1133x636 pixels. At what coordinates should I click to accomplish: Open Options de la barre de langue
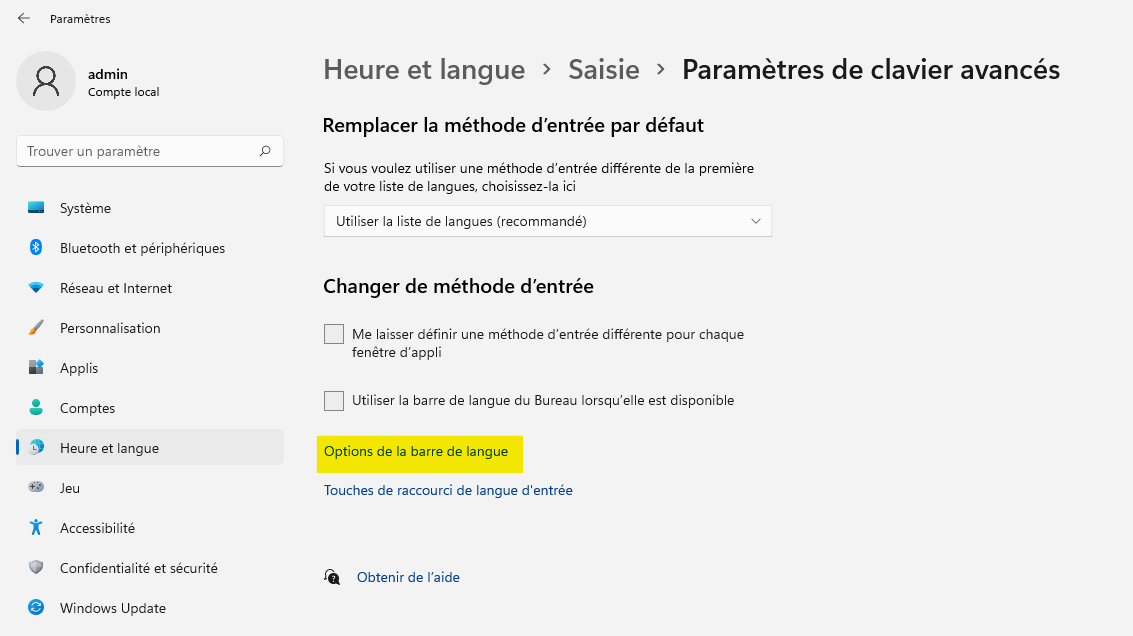point(416,452)
